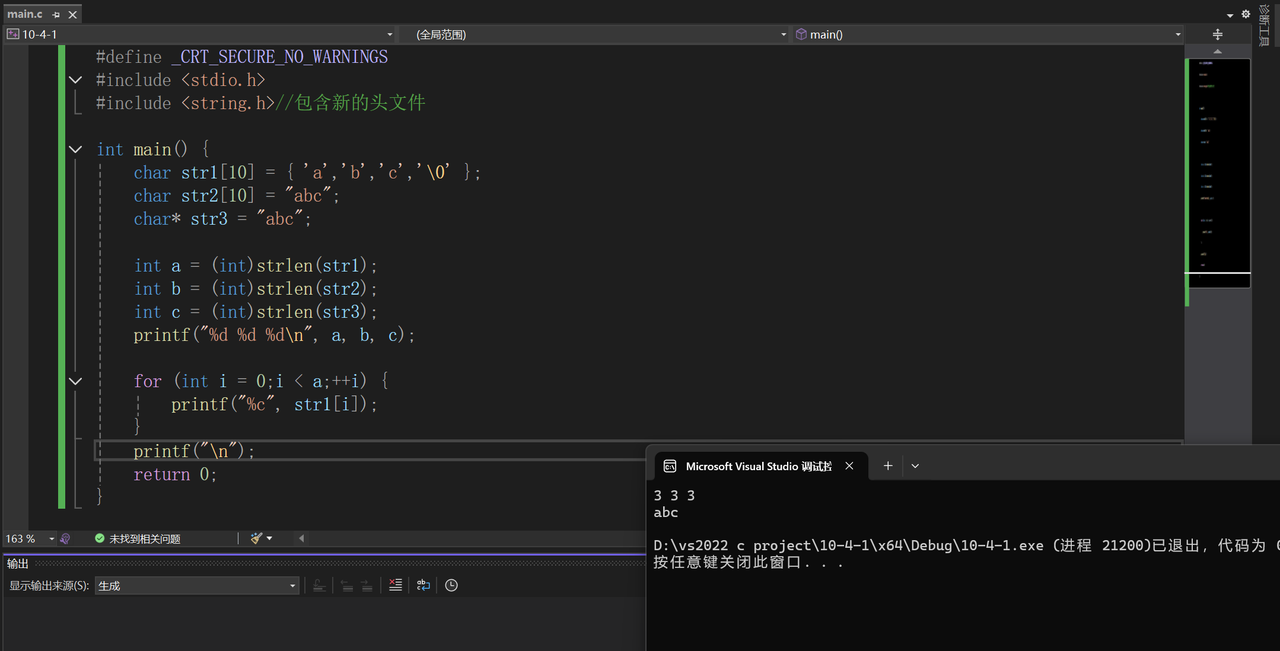Click the printf("%c", str1[i]) line
The width and height of the screenshot is (1280, 651).
(274, 405)
